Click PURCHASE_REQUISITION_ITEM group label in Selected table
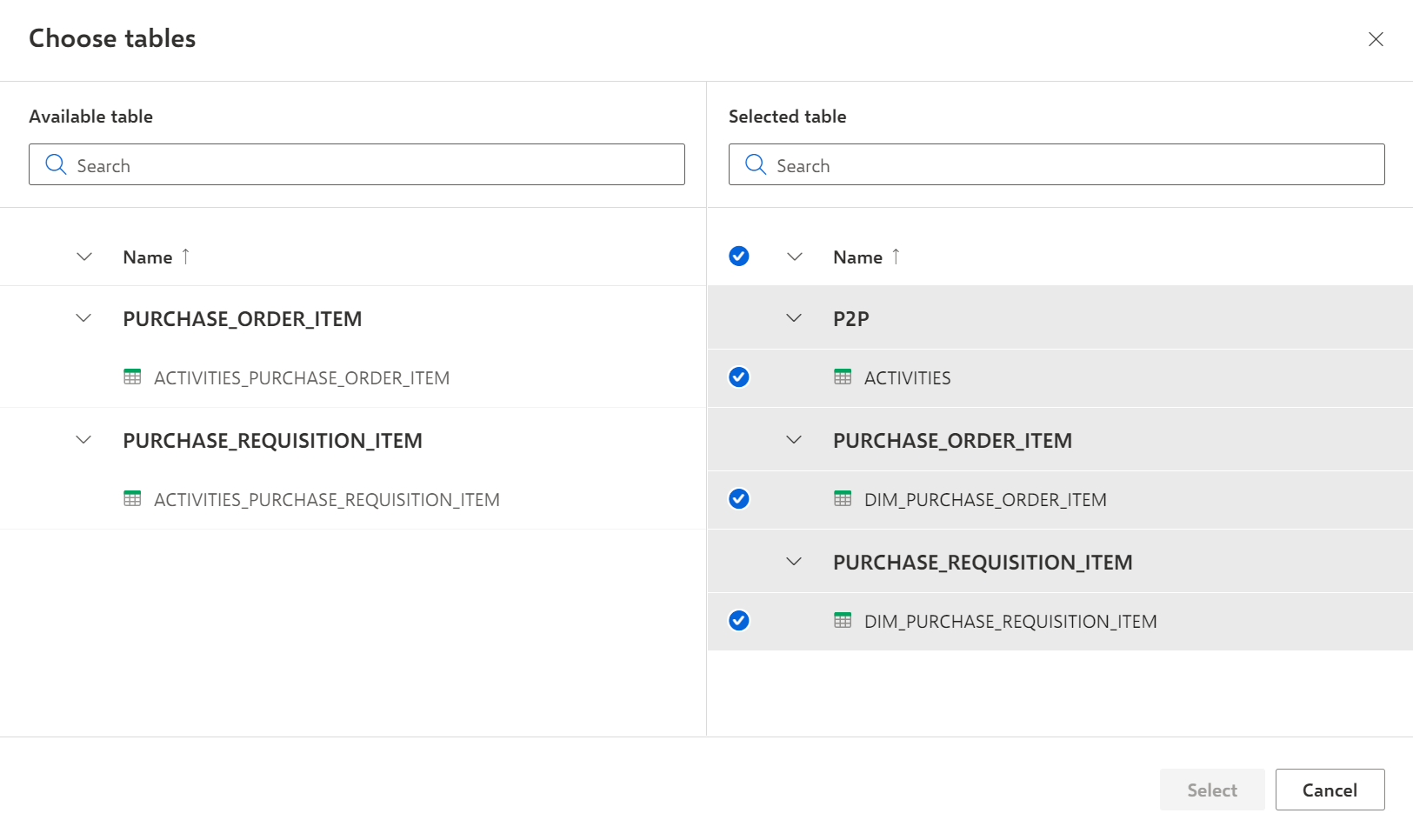1413x840 pixels. pos(983,563)
